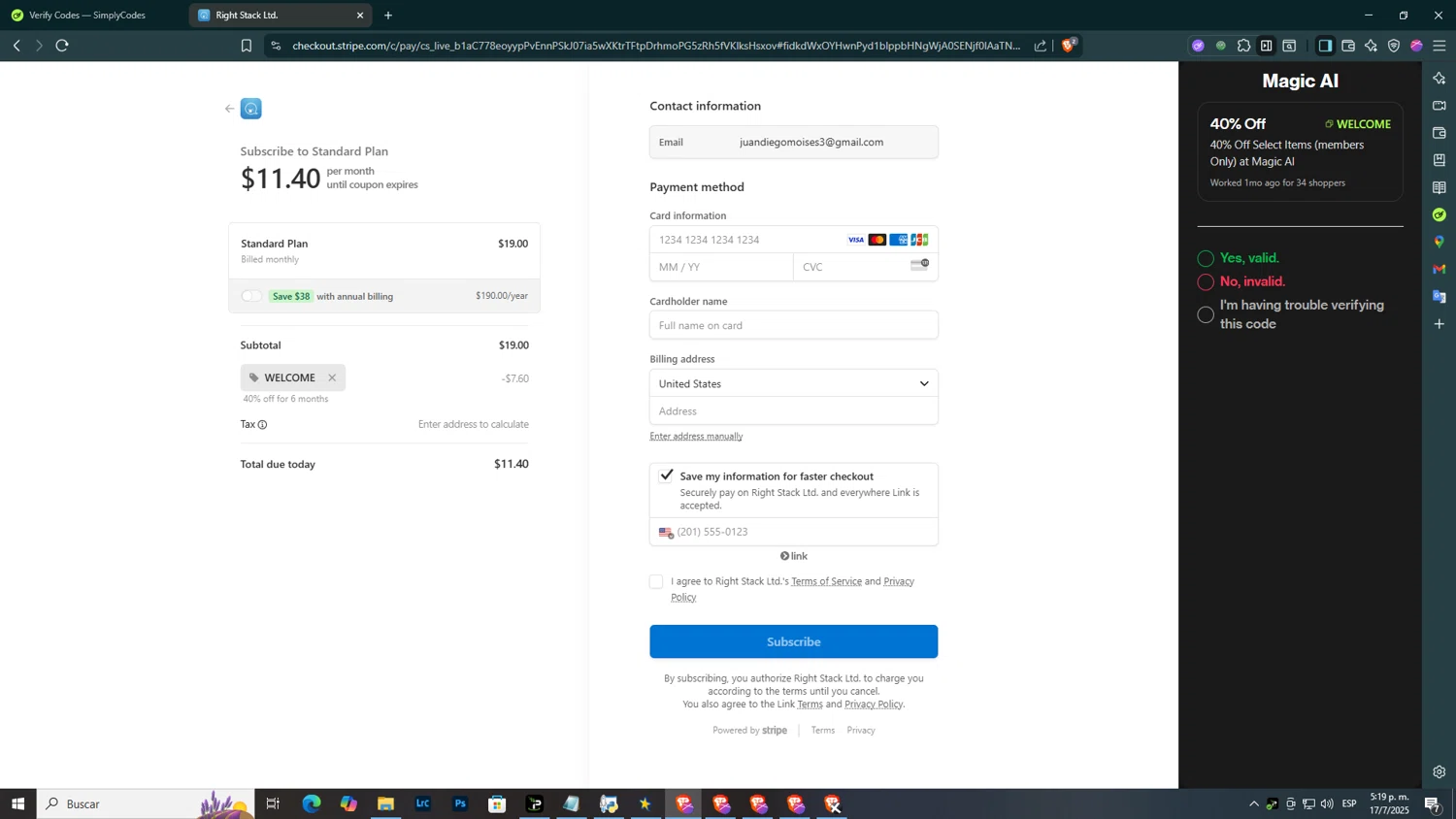Image resolution: width=1456 pixels, height=819 pixels.
Task: Open Brave Wallet toolbar icon
Action: [x=1348, y=46]
